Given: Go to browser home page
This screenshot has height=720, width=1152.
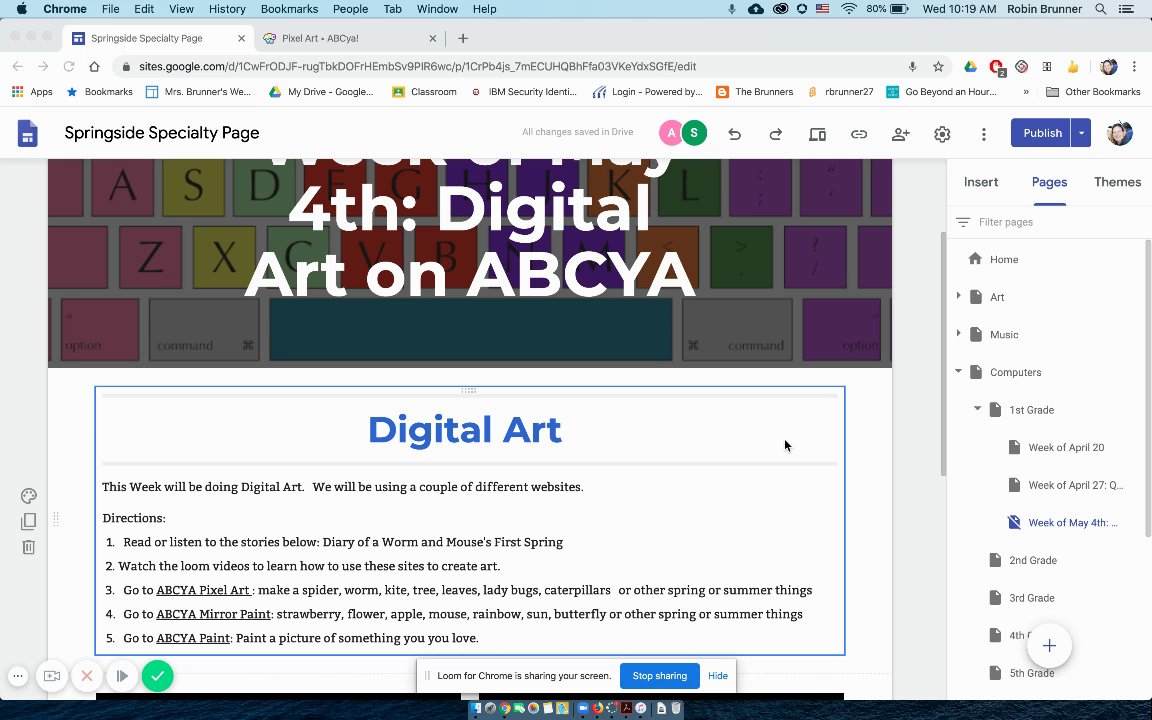Looking at the screenshot, I should [94, 66].
